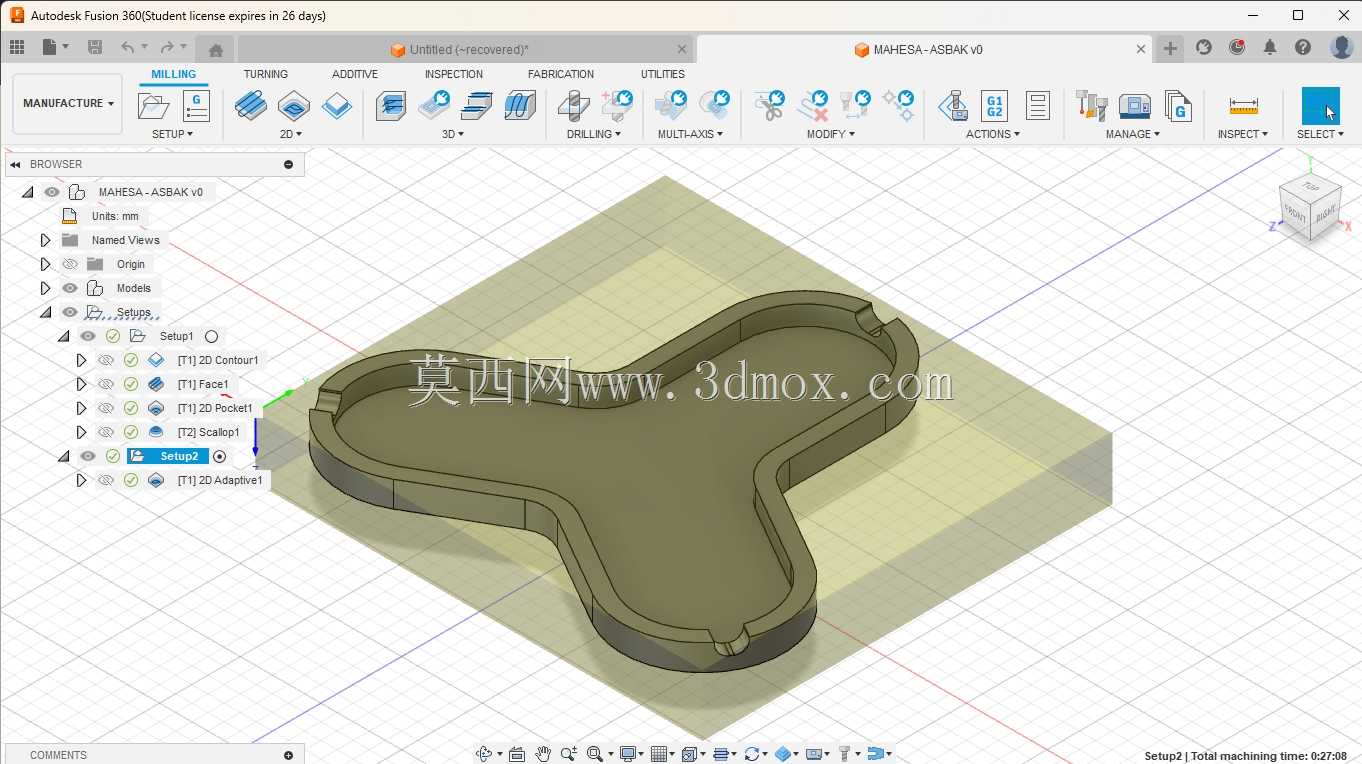Toggle visibility eye of 2D Contour1
This screenshot has height=764, width=1362.
click(106, 360)
